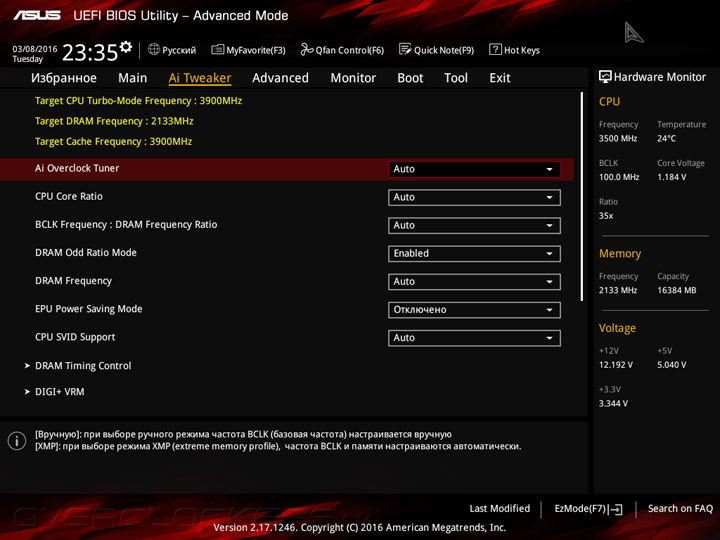Select the EPU Power Saving Mode label
This screenshot has width=720, height=540.
pyautogui.click(x=89, y=309)
